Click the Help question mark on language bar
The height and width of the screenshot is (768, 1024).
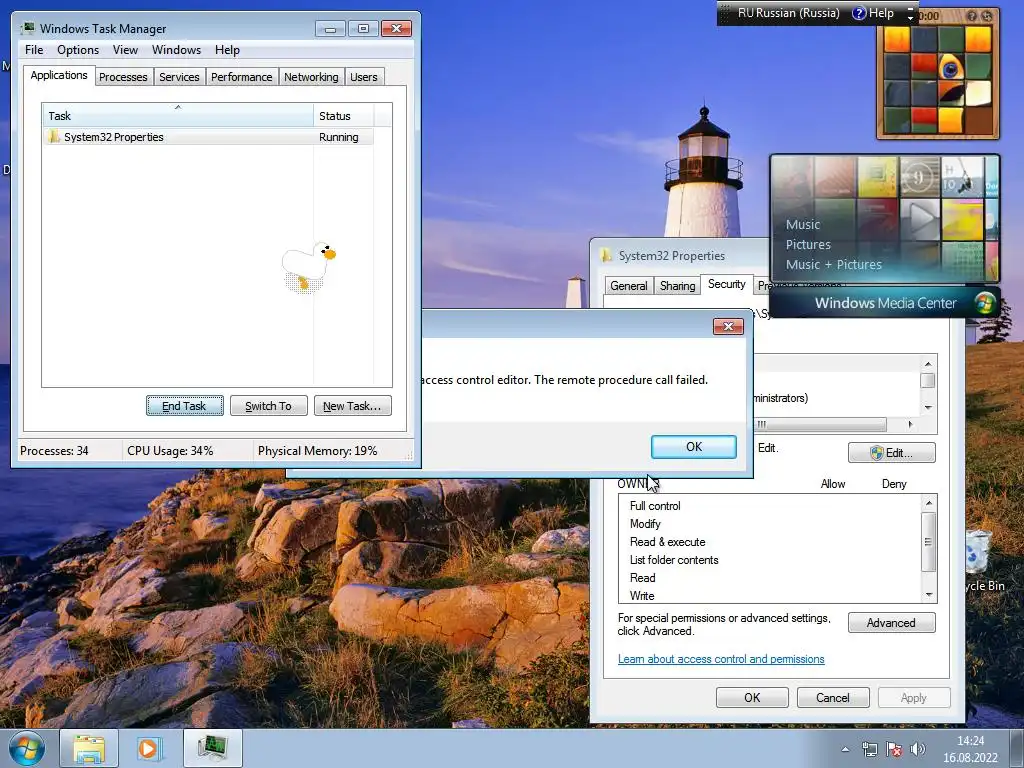pos(859,12)
